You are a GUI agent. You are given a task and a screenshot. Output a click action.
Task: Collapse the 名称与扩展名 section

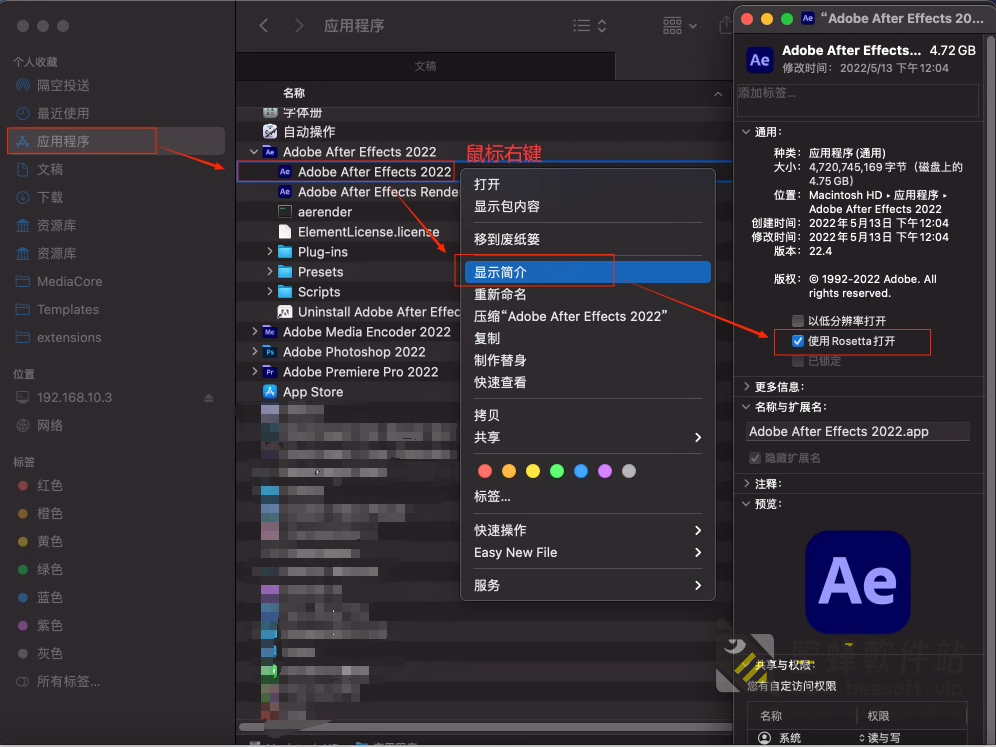tap(746, 407)
